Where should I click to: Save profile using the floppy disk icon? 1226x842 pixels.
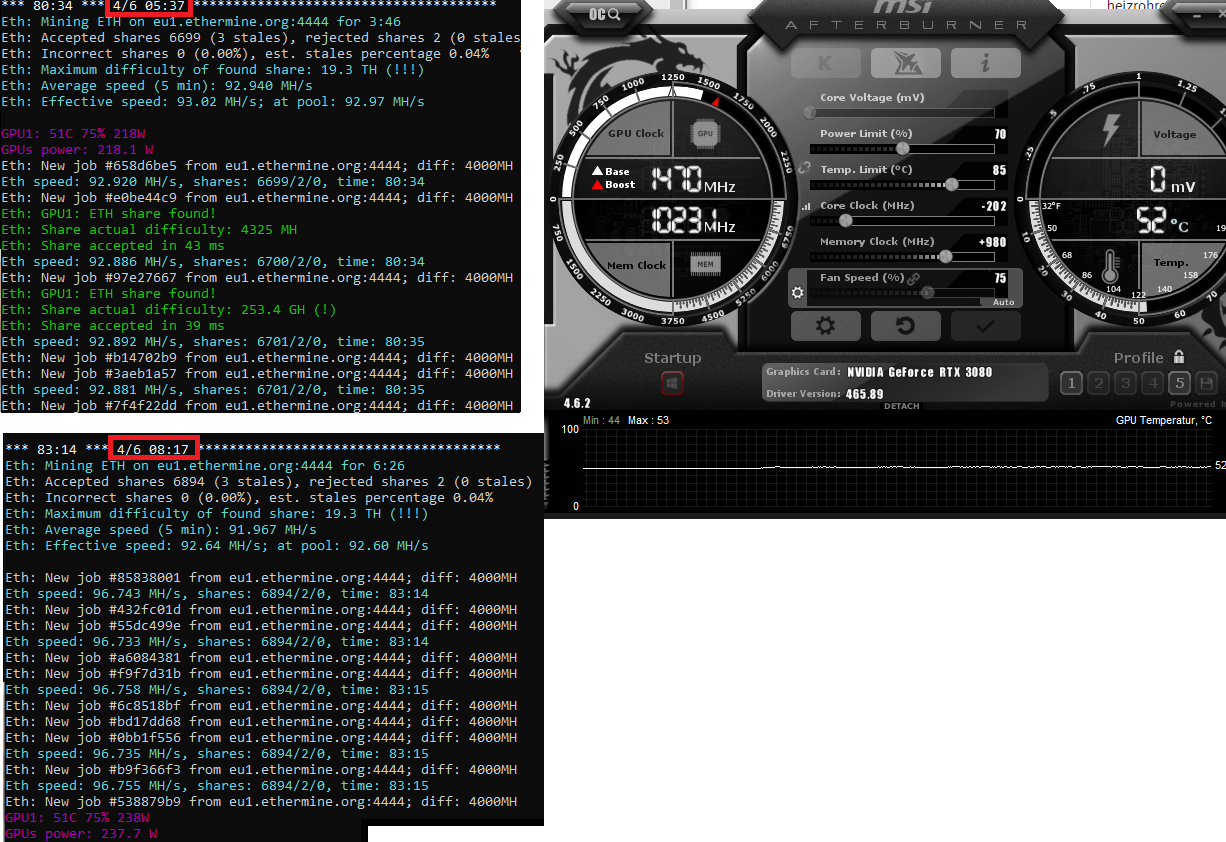click(1206, 383)
